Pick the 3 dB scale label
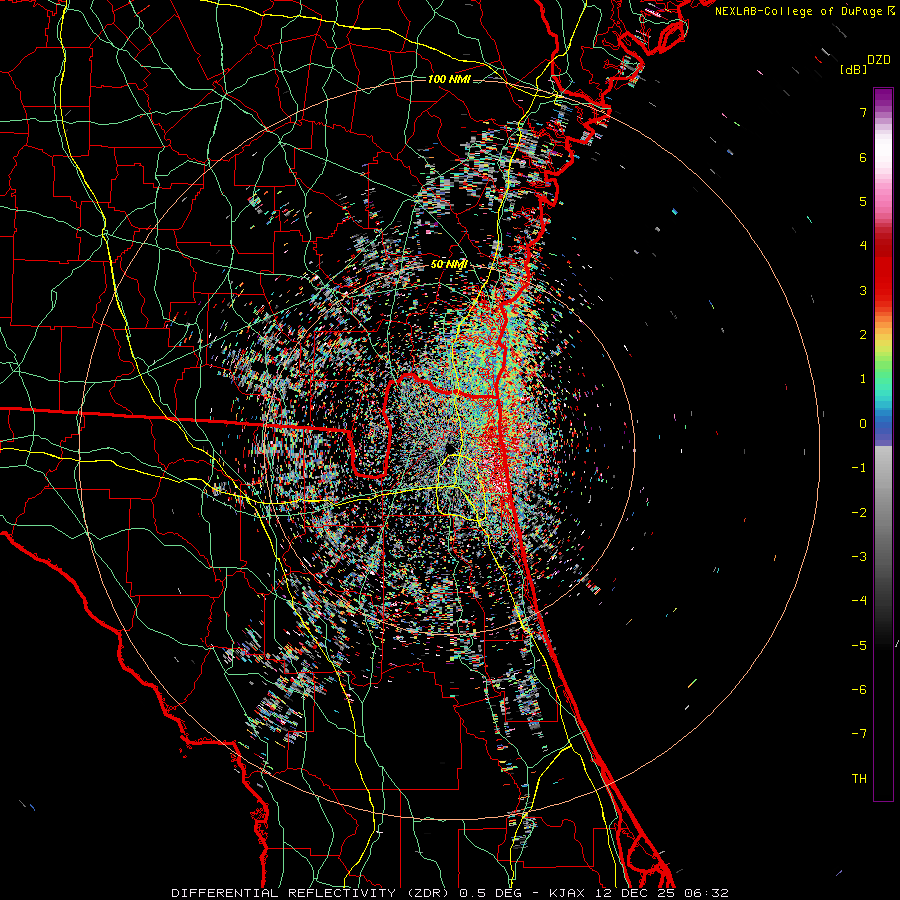Screen dimensions: 900x900 tap(863, 290)
